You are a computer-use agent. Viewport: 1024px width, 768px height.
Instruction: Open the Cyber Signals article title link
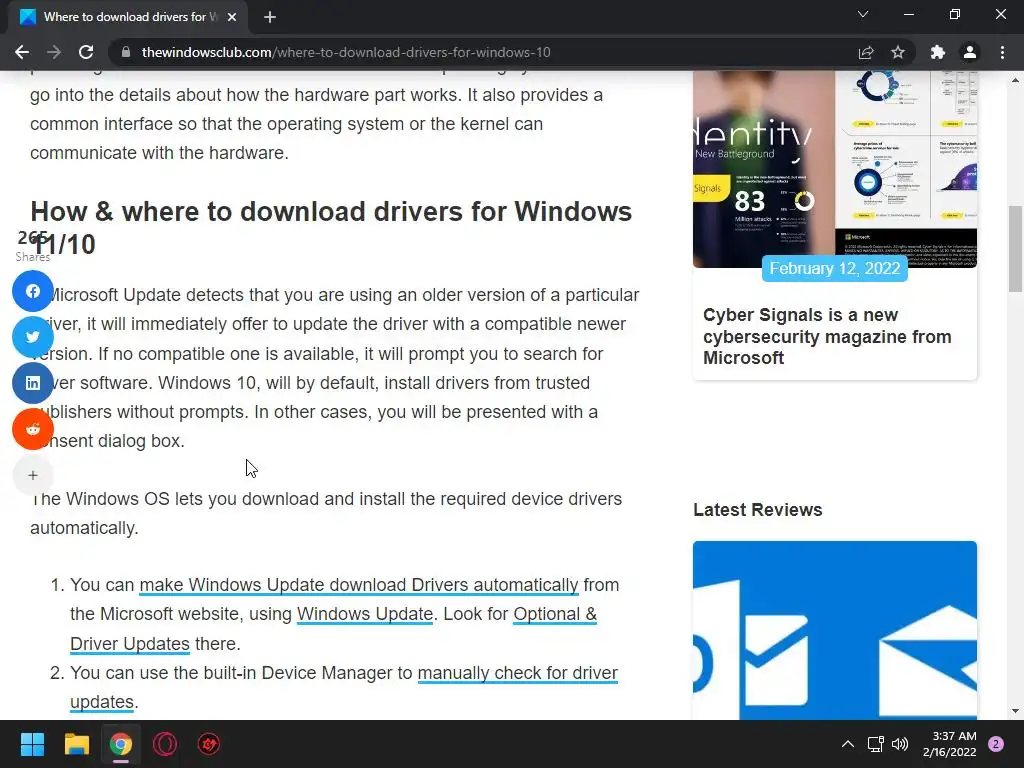pyautogui.click(x=827, y=336)
